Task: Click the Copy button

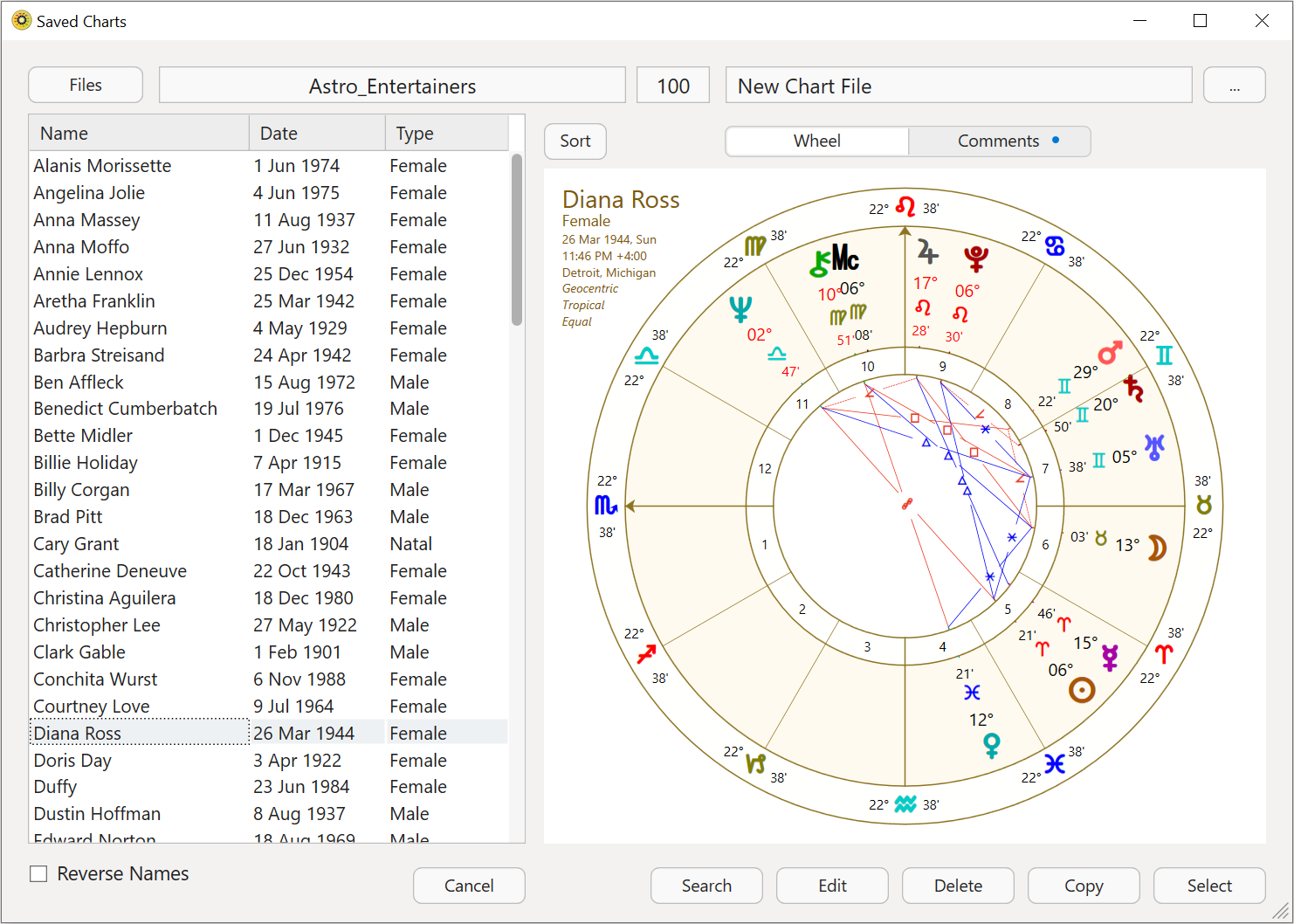Action: click(x=1084, y=886)
